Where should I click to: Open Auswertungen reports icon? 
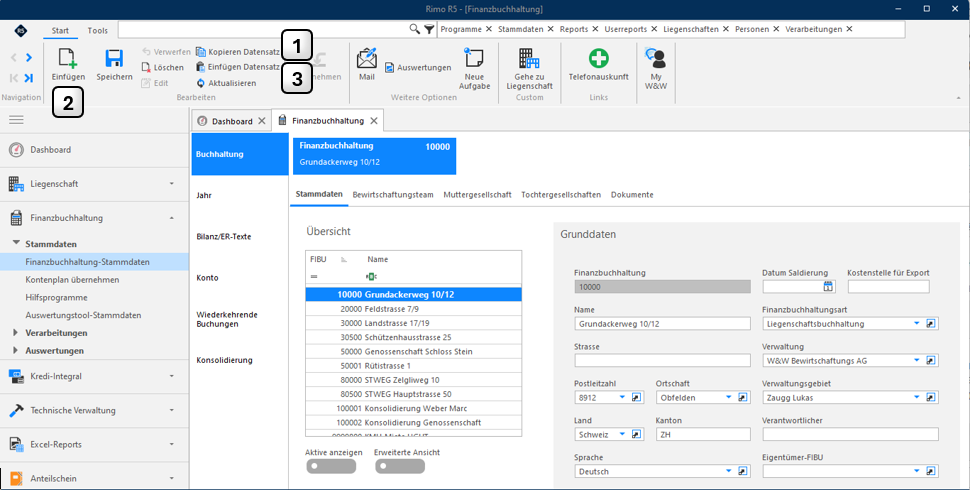click(390, 67)
